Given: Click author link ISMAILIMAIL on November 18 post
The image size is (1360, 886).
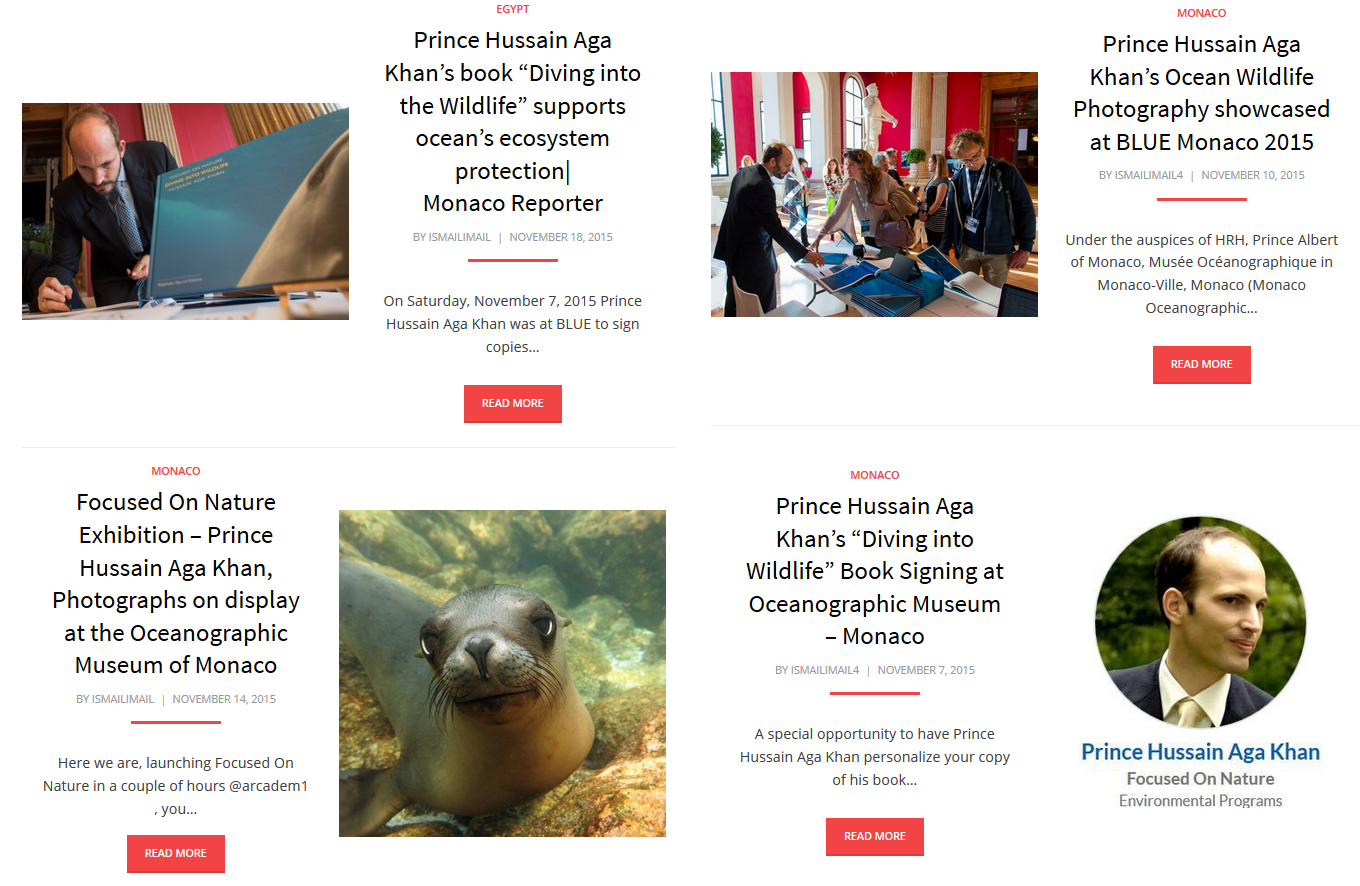Looking at the screenshot, I should click(x=459, y=237).
